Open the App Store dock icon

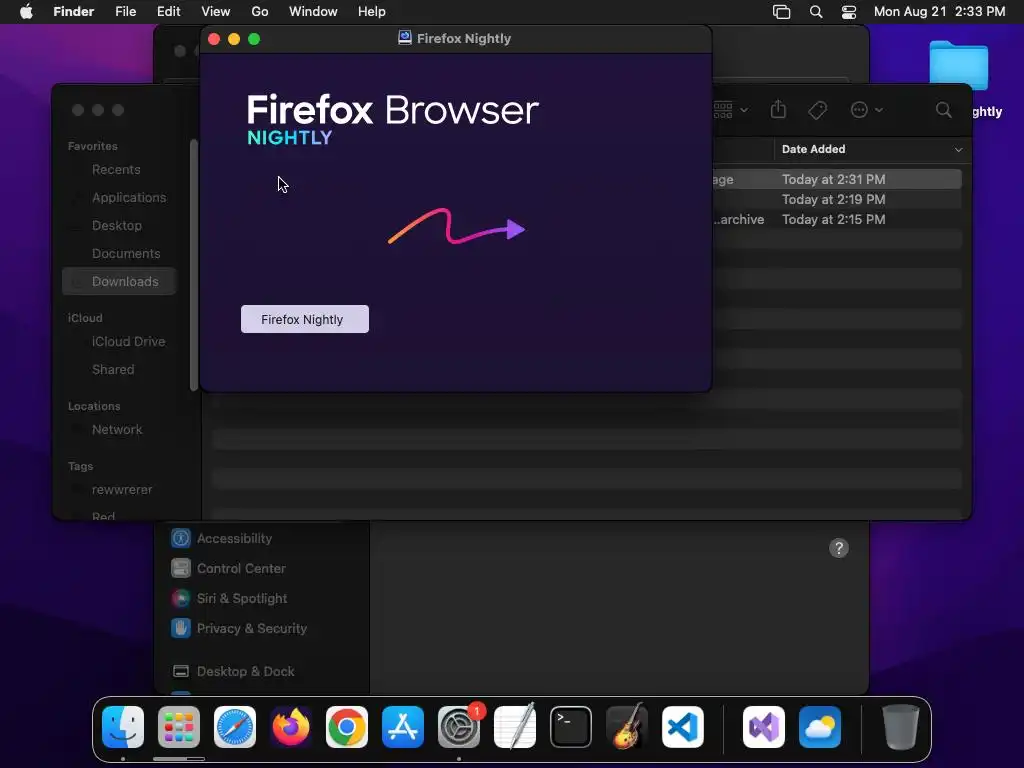click(x=403, y=727)
